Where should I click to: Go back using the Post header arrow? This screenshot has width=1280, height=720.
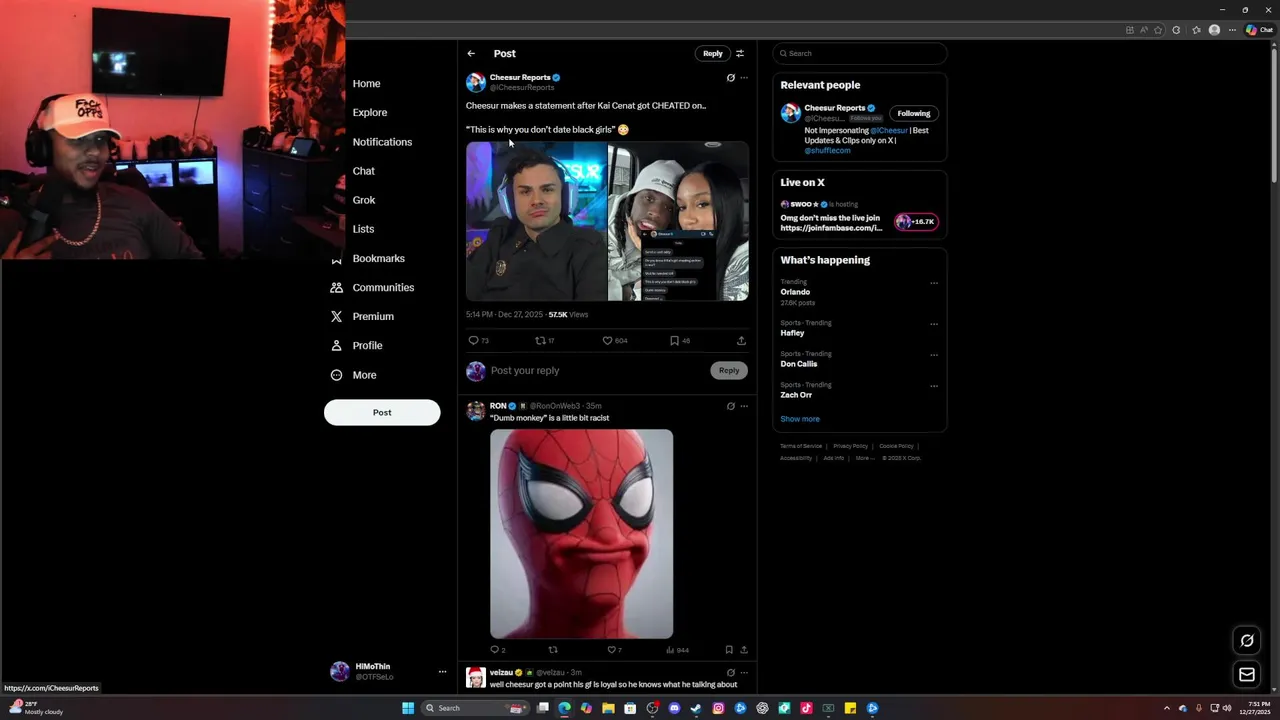tap(471, 53)
